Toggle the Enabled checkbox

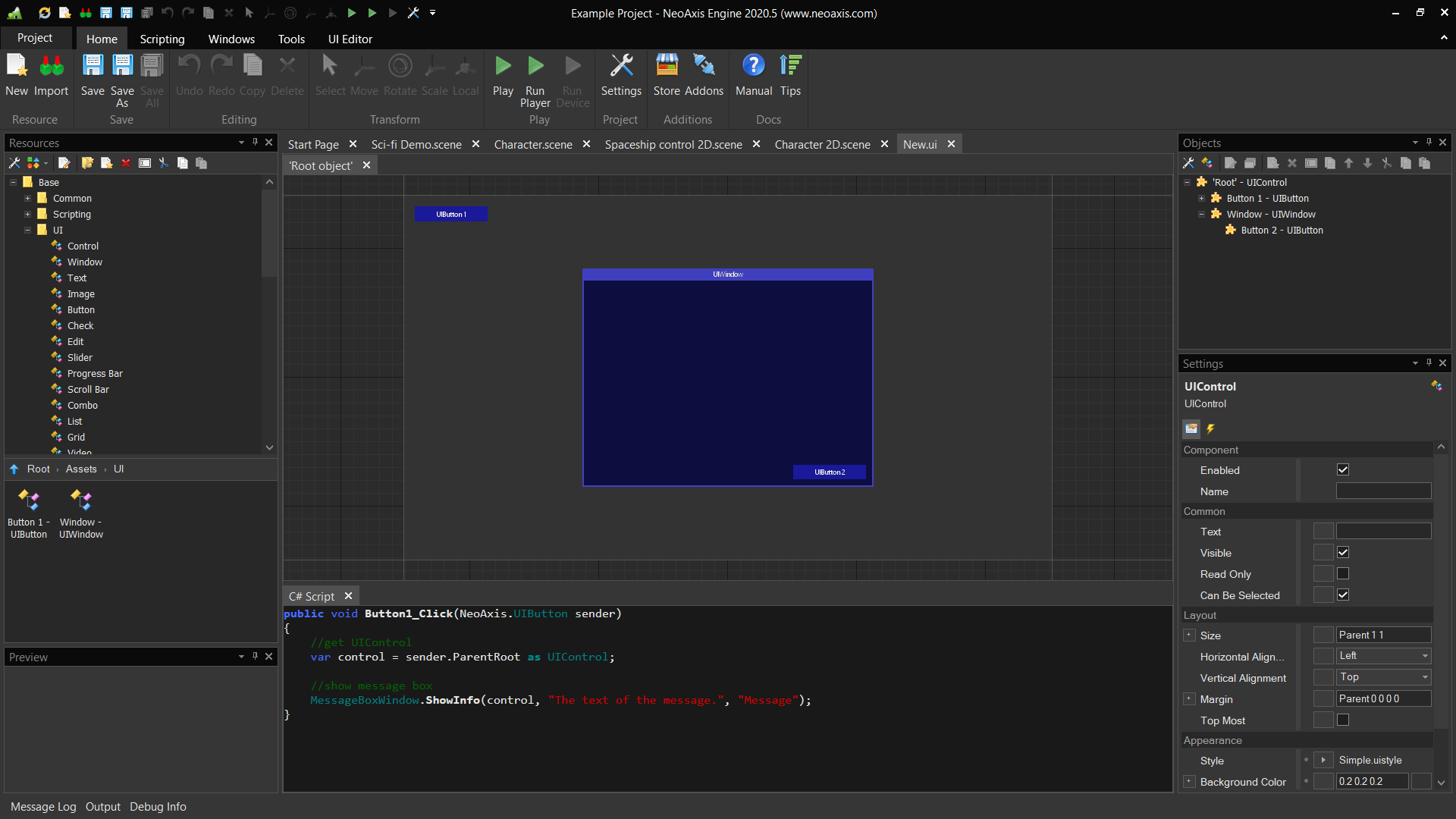tap(1343, 470)
